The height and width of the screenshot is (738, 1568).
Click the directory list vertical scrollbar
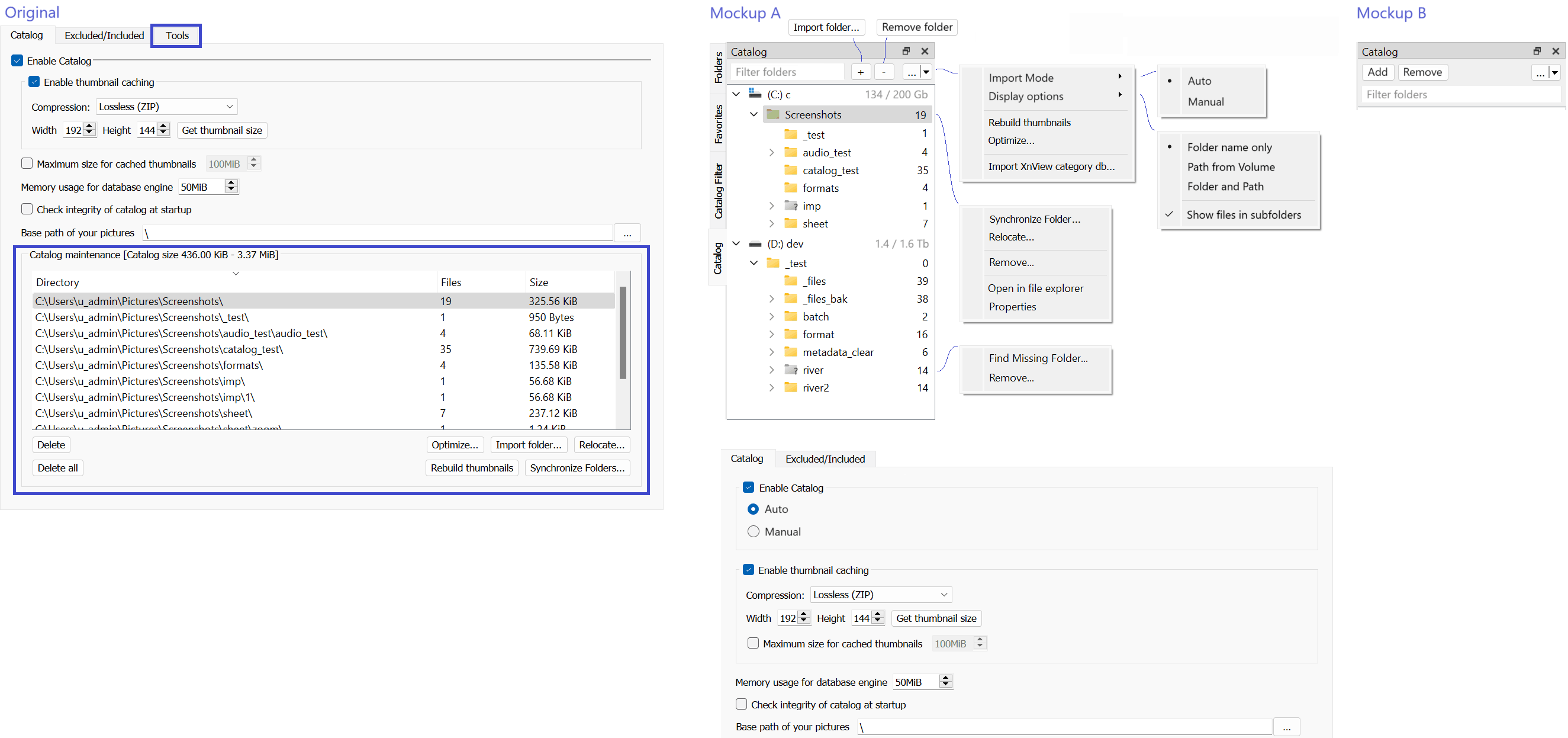click(x=623, y=332)
